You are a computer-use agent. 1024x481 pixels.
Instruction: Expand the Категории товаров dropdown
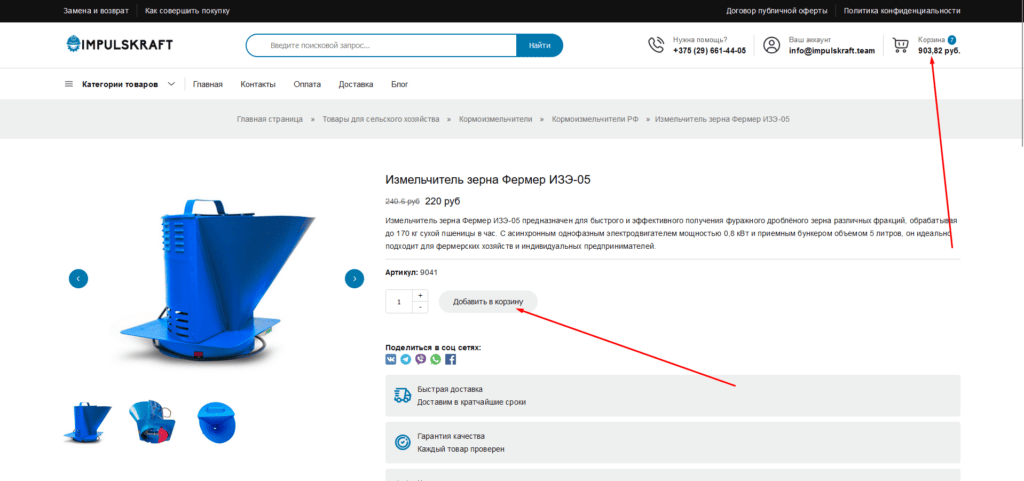point(121,84)
